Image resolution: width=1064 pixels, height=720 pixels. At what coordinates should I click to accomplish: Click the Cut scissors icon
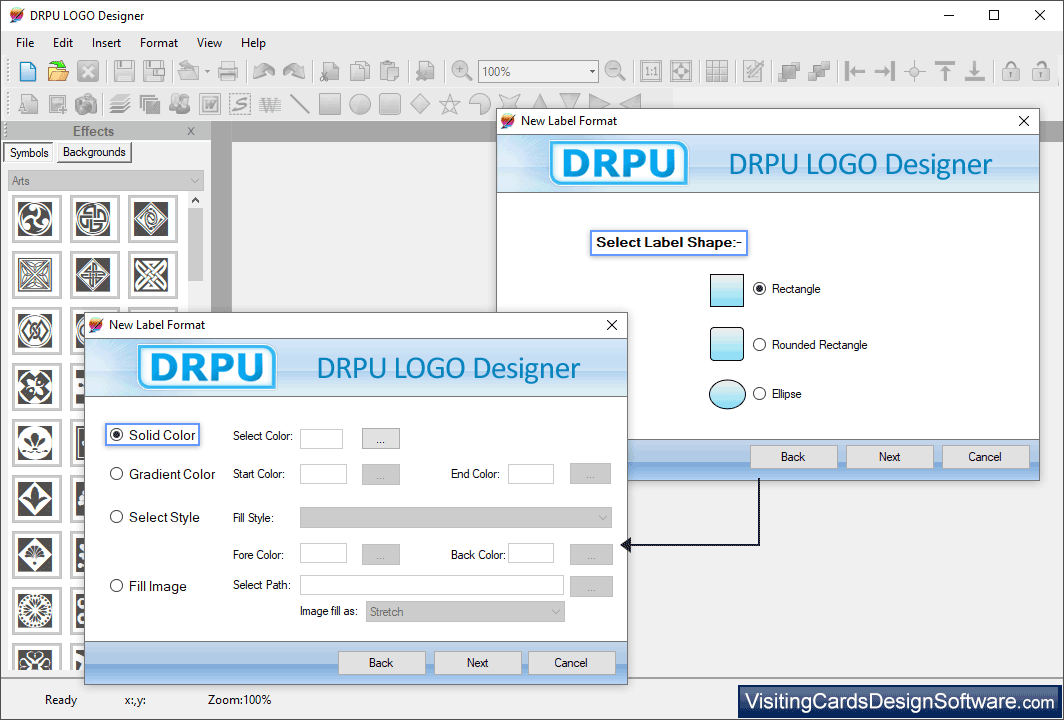[330, 71]
